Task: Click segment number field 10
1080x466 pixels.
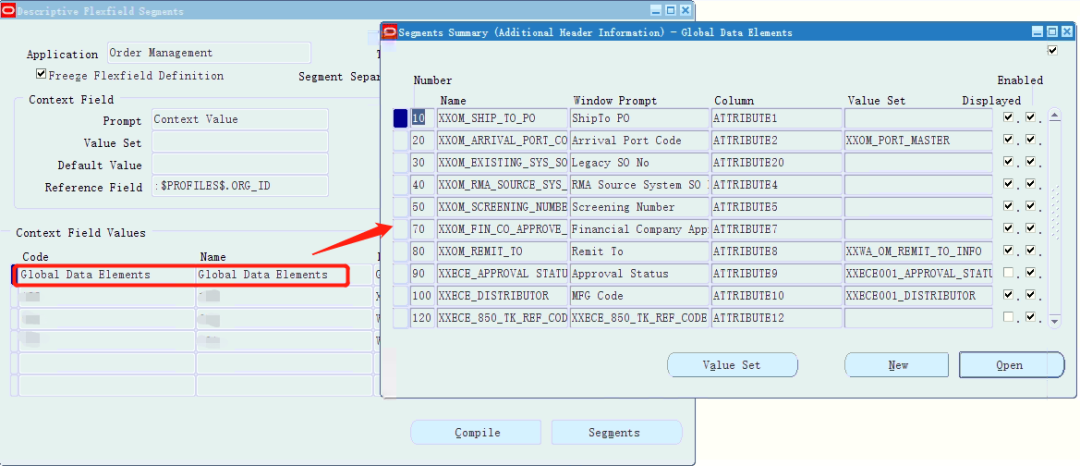Action: (423, 118)
